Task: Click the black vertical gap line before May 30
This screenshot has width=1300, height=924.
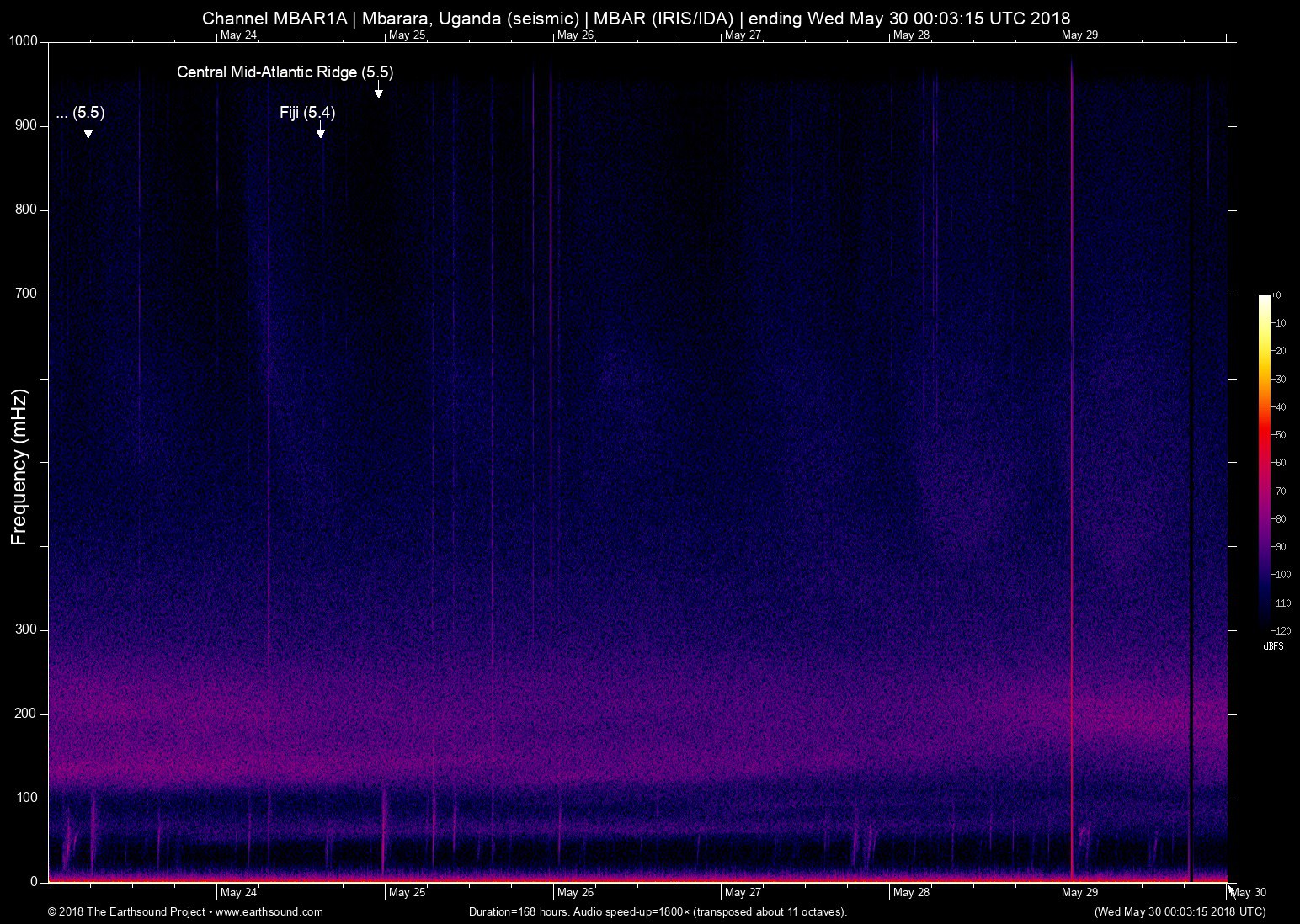Action: tap(1191, 589)
